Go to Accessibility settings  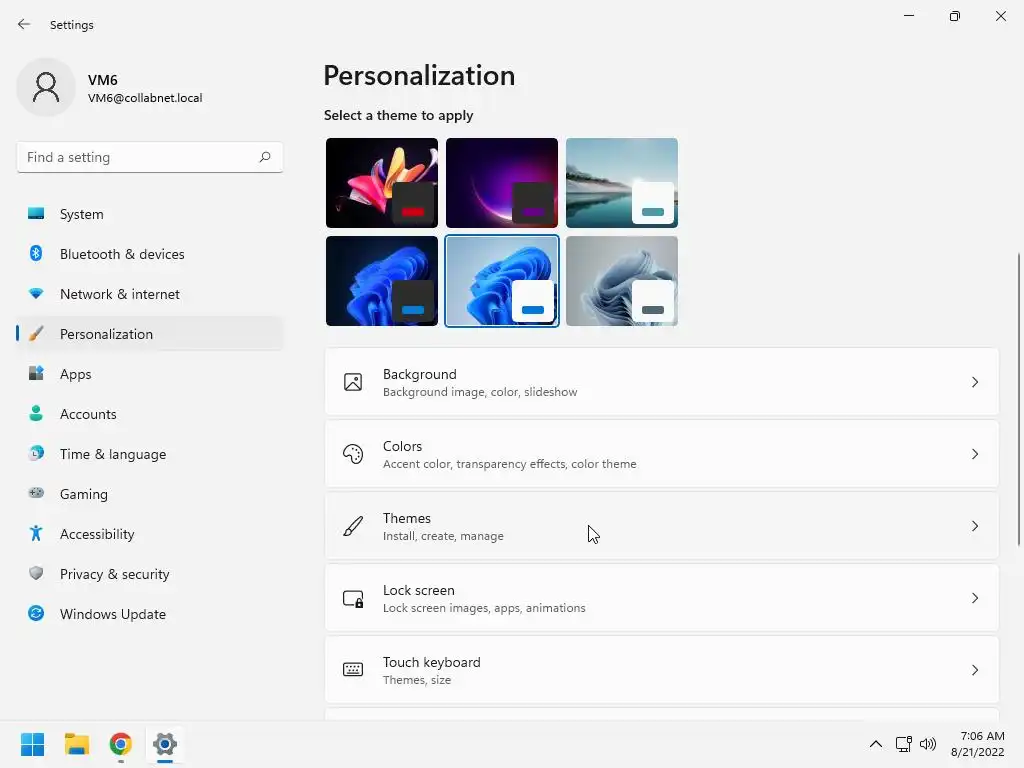point(150,534)
